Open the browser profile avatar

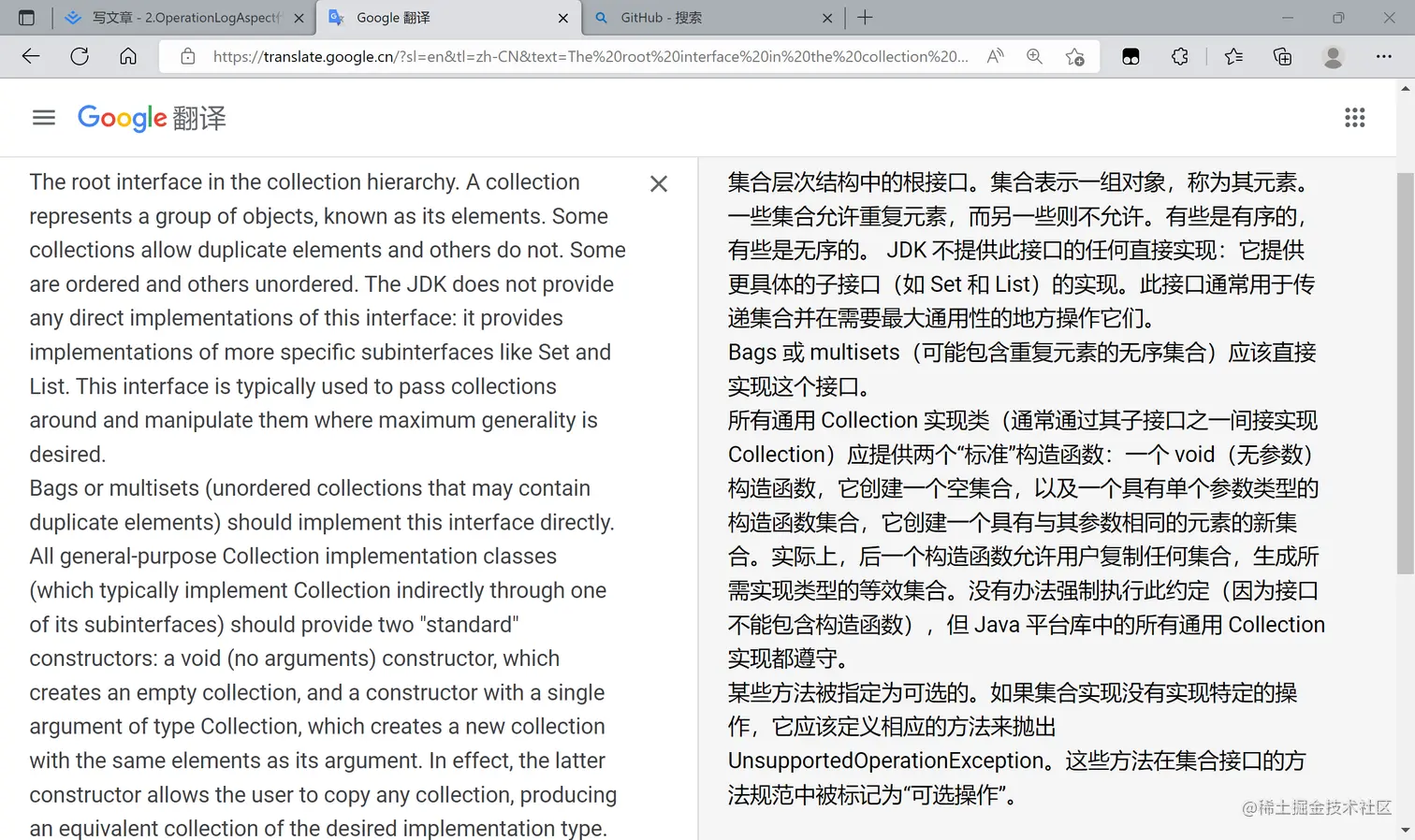click(1333, 56)
